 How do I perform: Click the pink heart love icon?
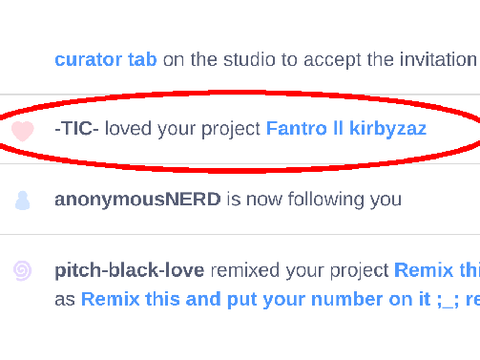coord(23,131)
